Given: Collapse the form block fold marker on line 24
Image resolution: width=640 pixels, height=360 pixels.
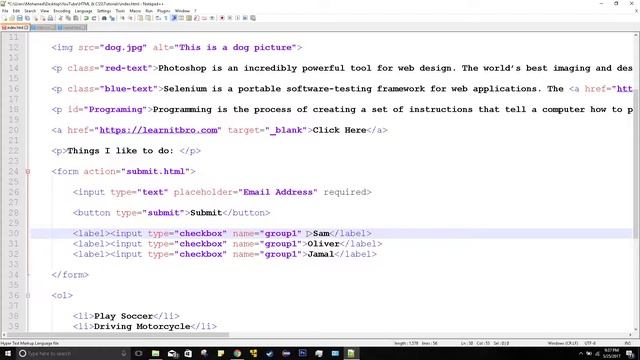Looking at the screenshot, I should click(x=28, y=171).
